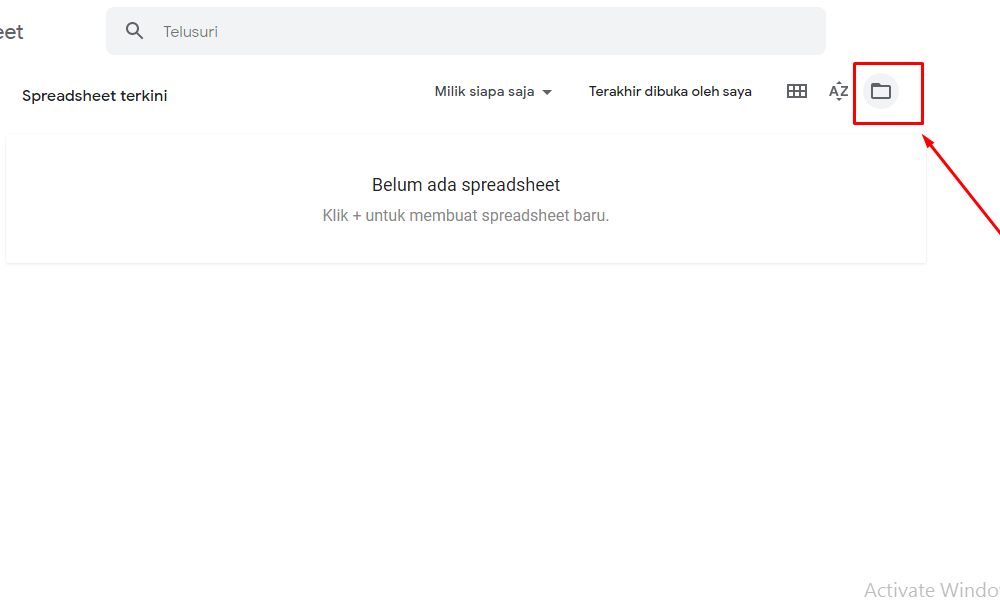
Task: Click the Belum ada spreadsheet message
Action: [466, 185]
